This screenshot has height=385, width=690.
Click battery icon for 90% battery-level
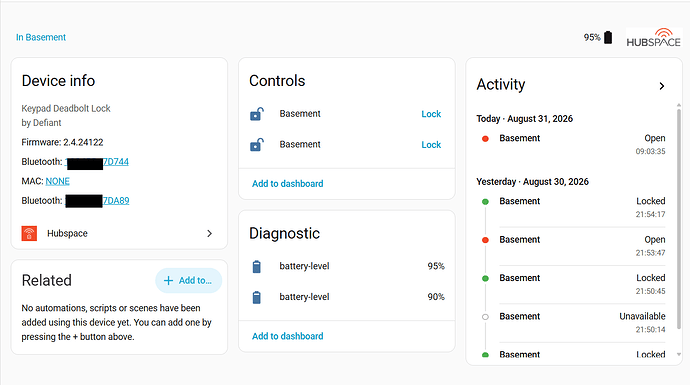tap(257, 297)
